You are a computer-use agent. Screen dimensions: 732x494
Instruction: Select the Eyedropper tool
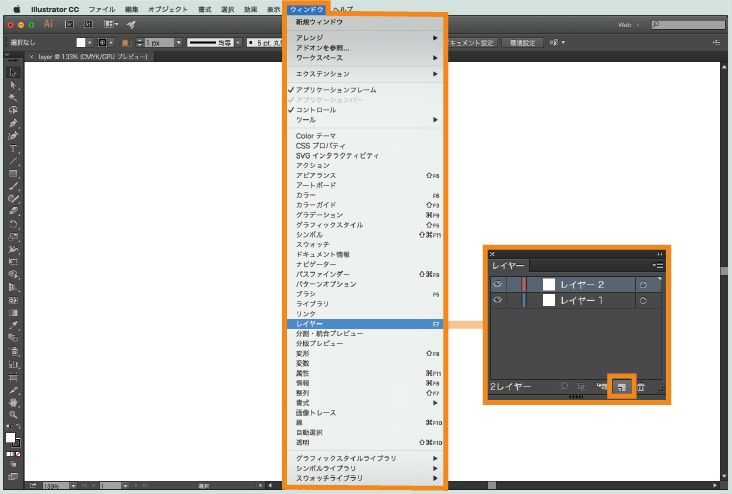click(13, 325)
